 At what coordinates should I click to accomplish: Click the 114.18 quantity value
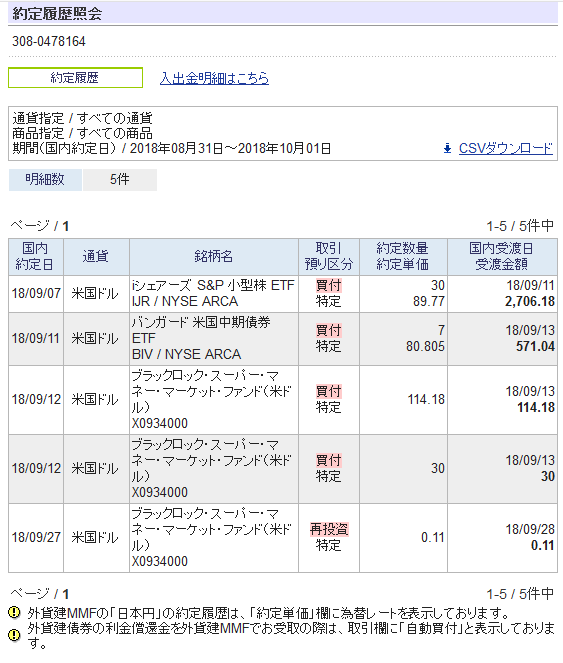coord(426,400)
